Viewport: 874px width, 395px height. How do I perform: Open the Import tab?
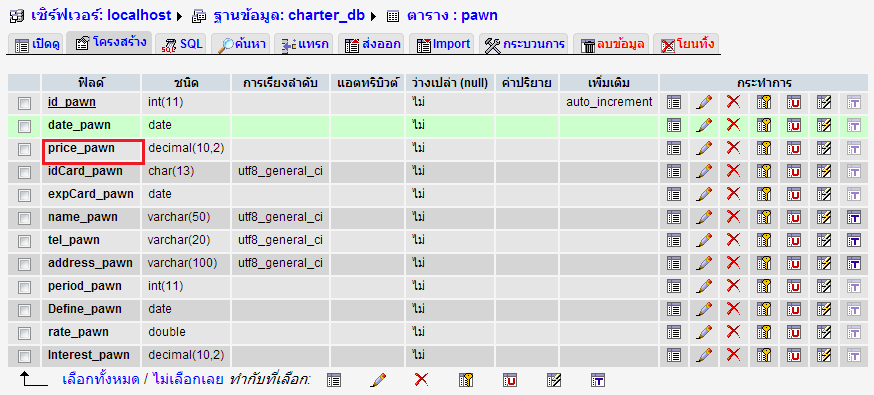[443, 44]
